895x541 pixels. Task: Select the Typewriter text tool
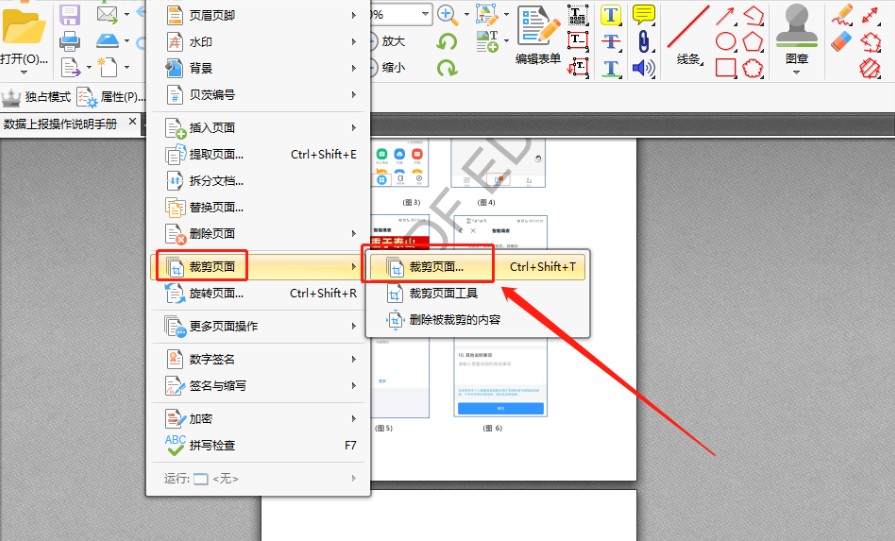click(578, 15)
